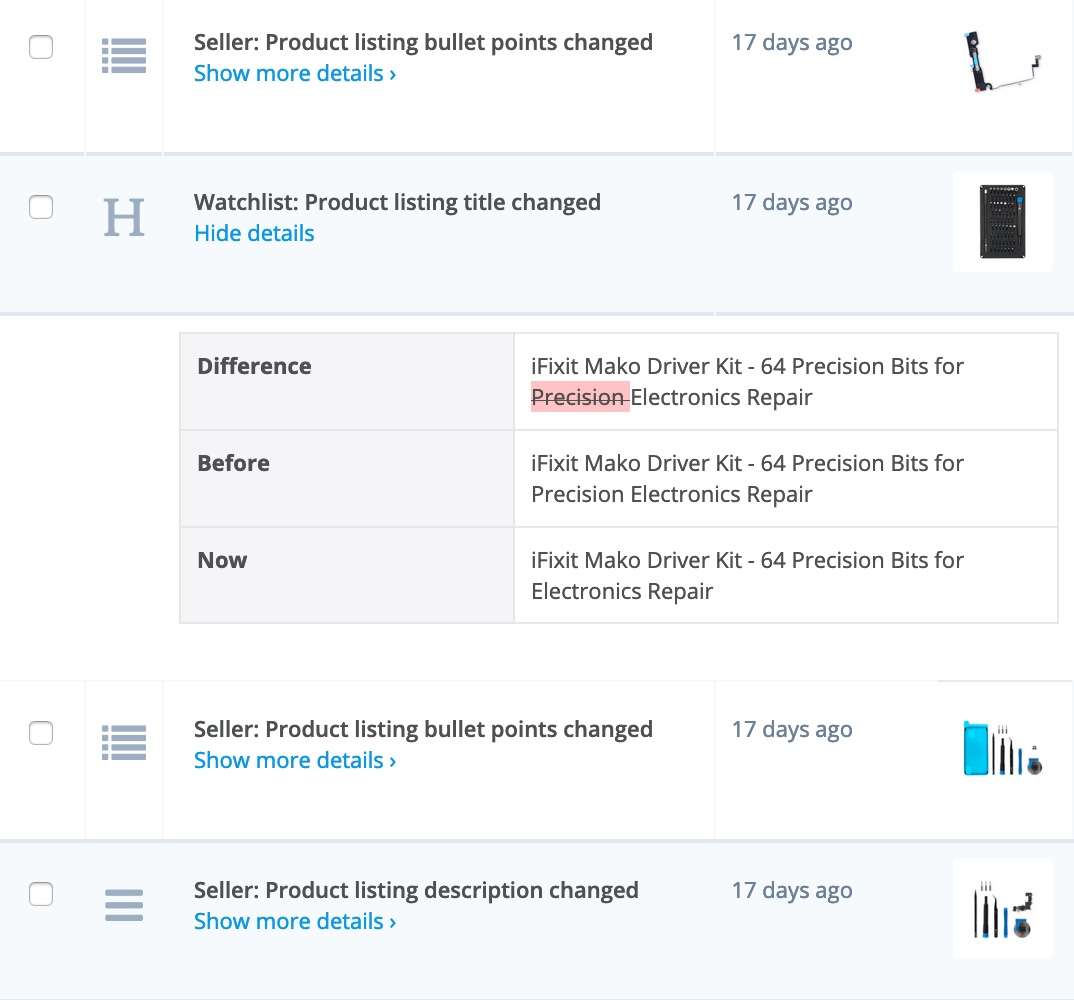Click the 'Difference' row label in the table
This screenshot has height=1000, width=1074.
254,366
